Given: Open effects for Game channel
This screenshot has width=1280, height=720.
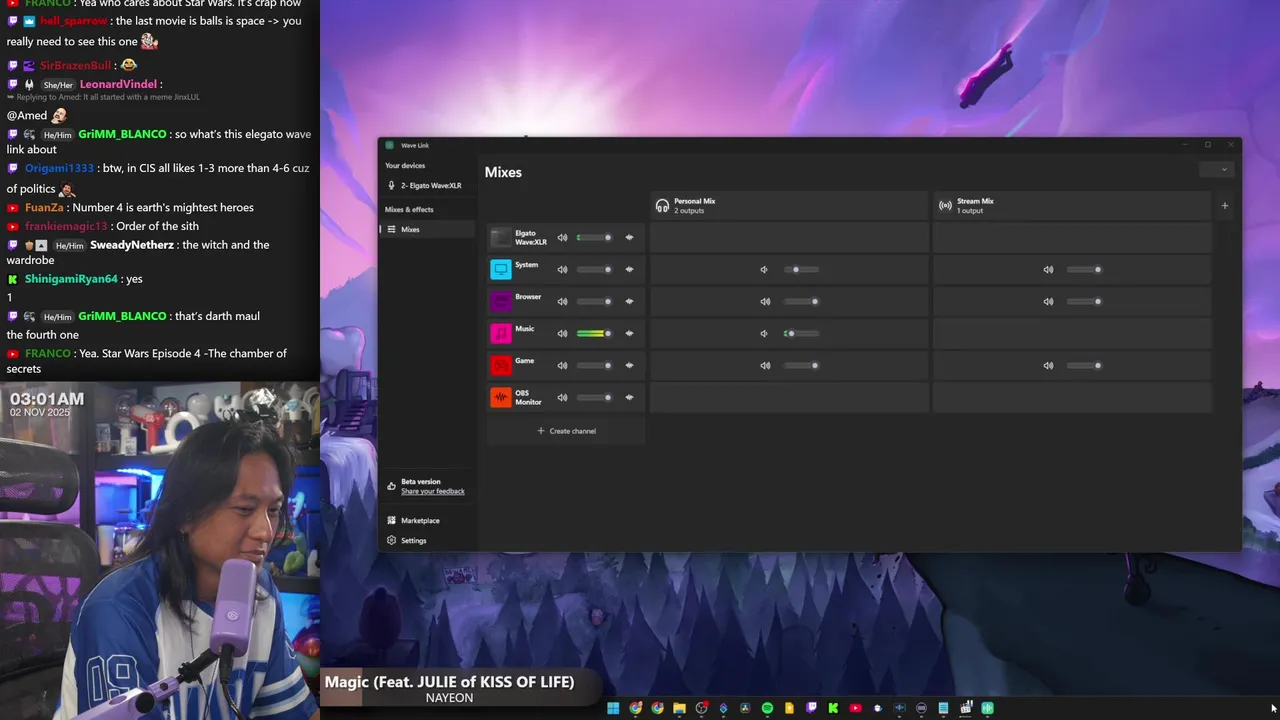Looking at the screenshot, I should pos(629,365).
